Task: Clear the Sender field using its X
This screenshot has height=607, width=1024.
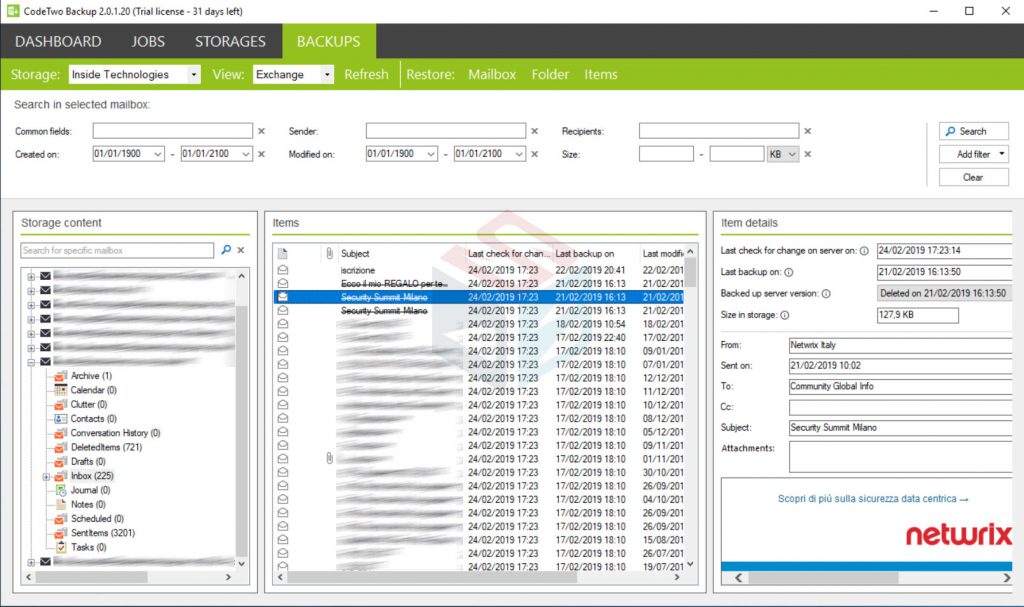Action: pyautogui.click(x=534, y=131)
